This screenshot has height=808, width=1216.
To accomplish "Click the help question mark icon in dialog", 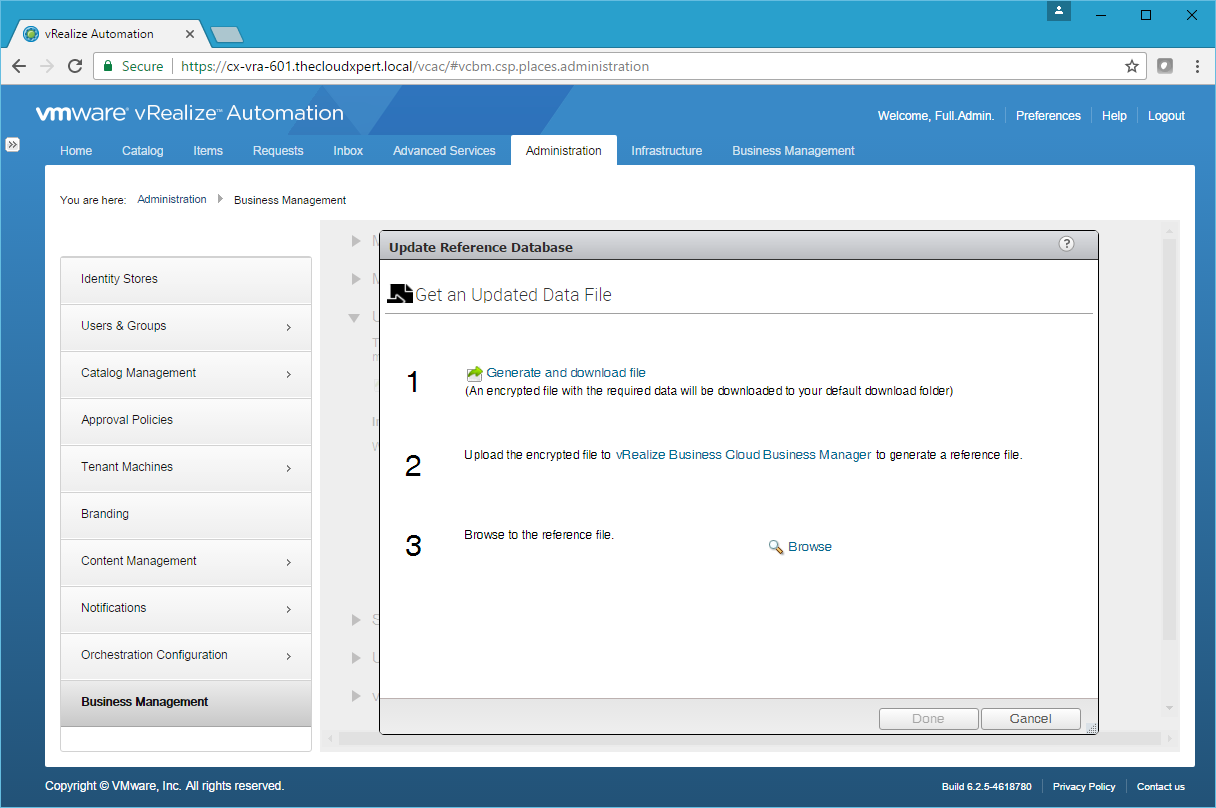I will tap(1066, 244).
